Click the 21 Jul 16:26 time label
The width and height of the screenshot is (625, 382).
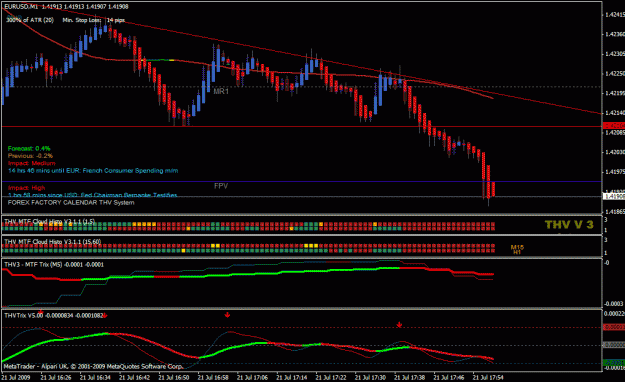(56, 377)
